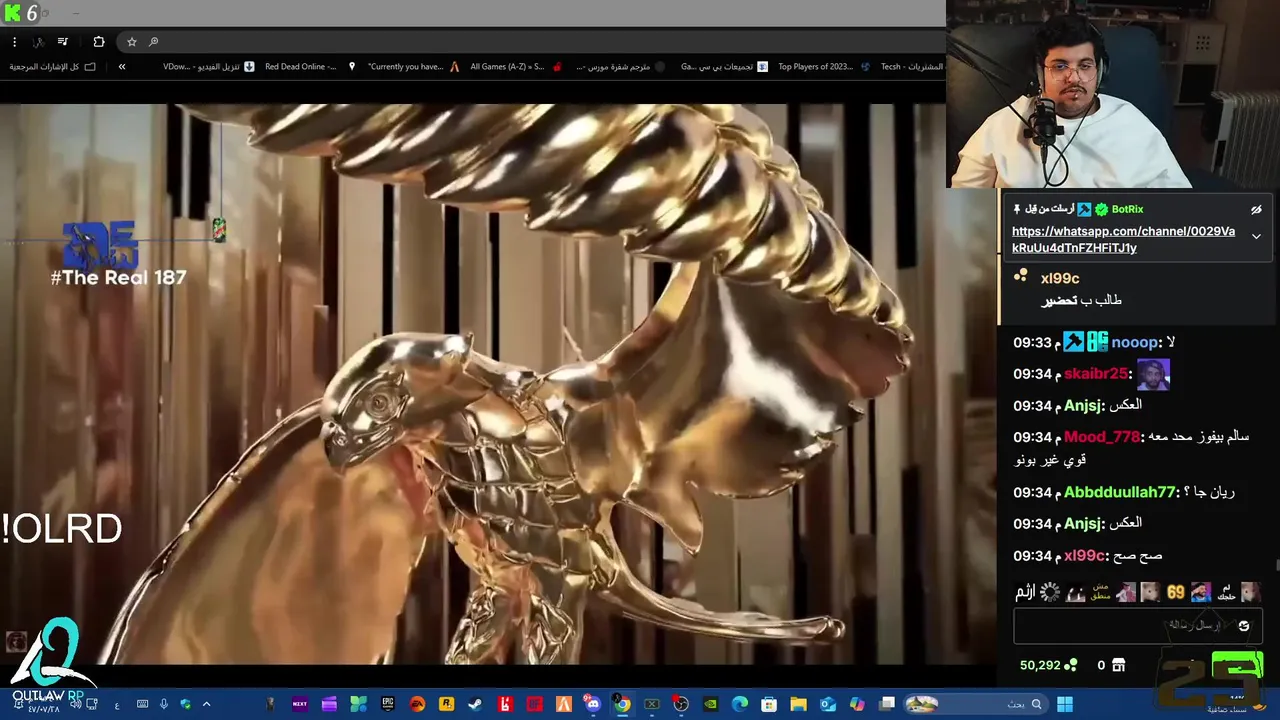
Task: Open Microsoft Edge from taskbar
Action: click(740, 704)
